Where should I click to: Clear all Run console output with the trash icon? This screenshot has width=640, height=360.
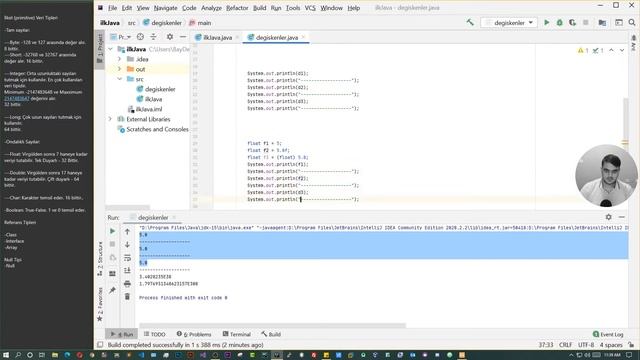(x=127, y=296)
